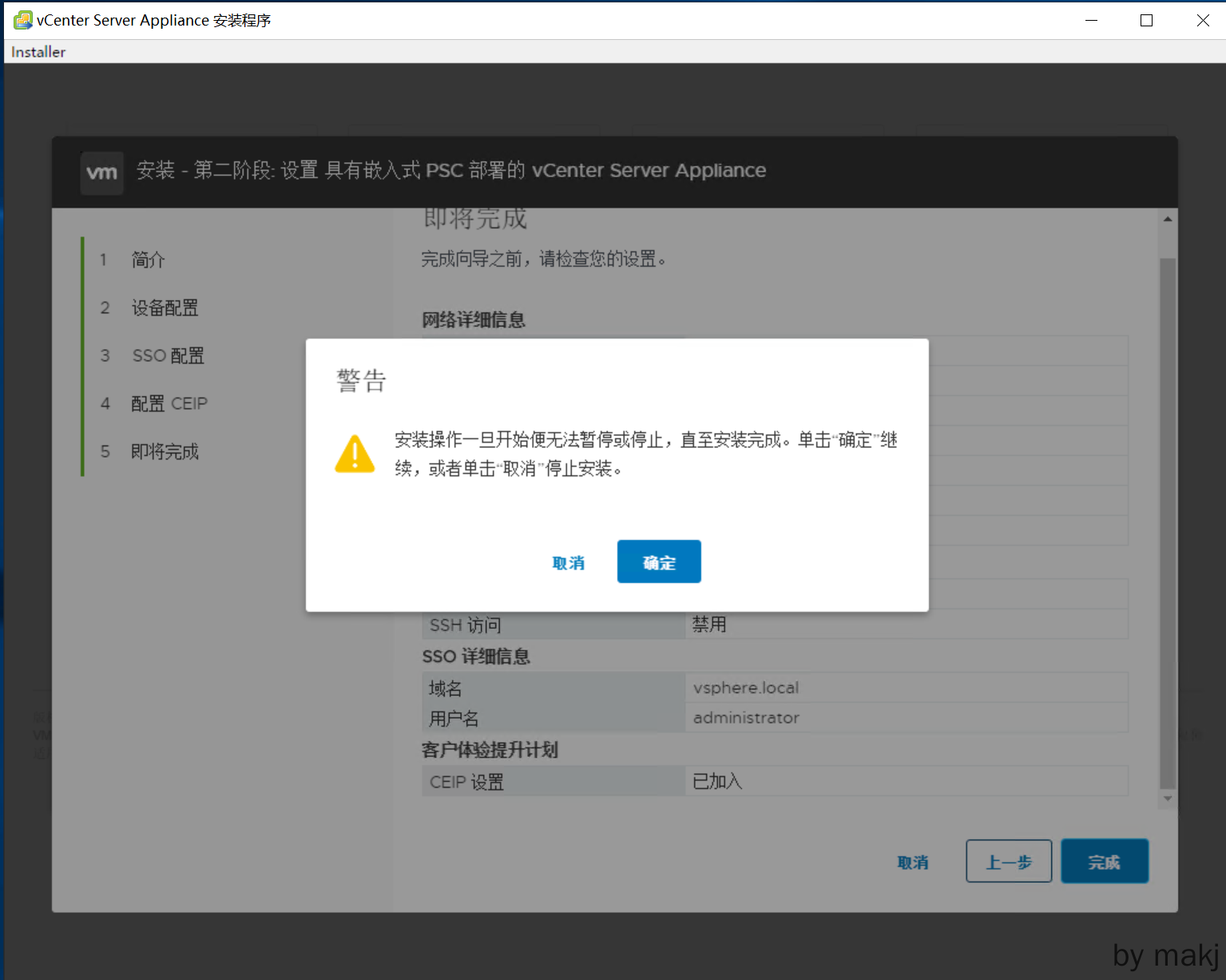Minimize the installer window
Viewport: 1226px width, 980px height.
(1091, 20)
